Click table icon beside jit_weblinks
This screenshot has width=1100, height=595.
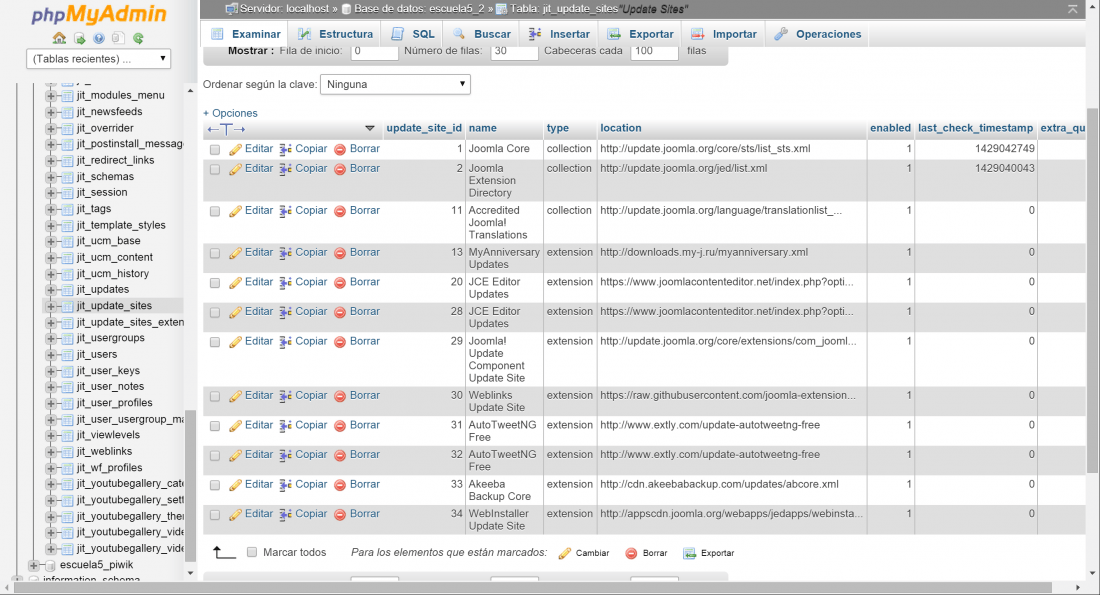[x=67, y=452]
